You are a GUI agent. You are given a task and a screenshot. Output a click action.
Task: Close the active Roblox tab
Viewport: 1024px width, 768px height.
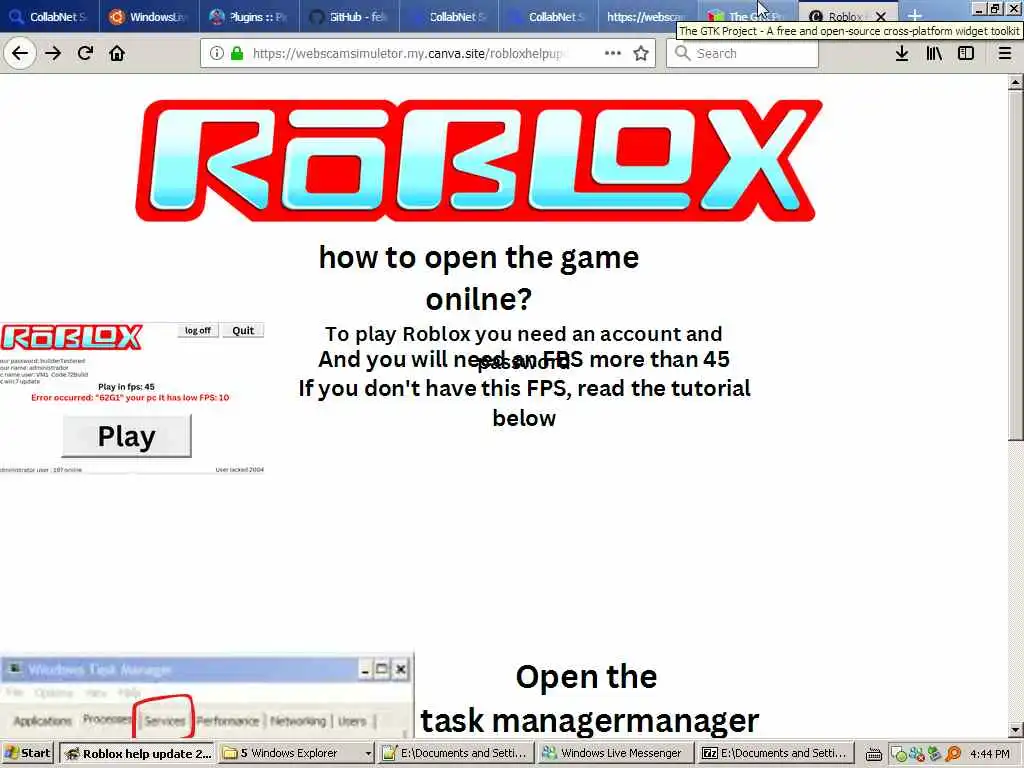881,16
